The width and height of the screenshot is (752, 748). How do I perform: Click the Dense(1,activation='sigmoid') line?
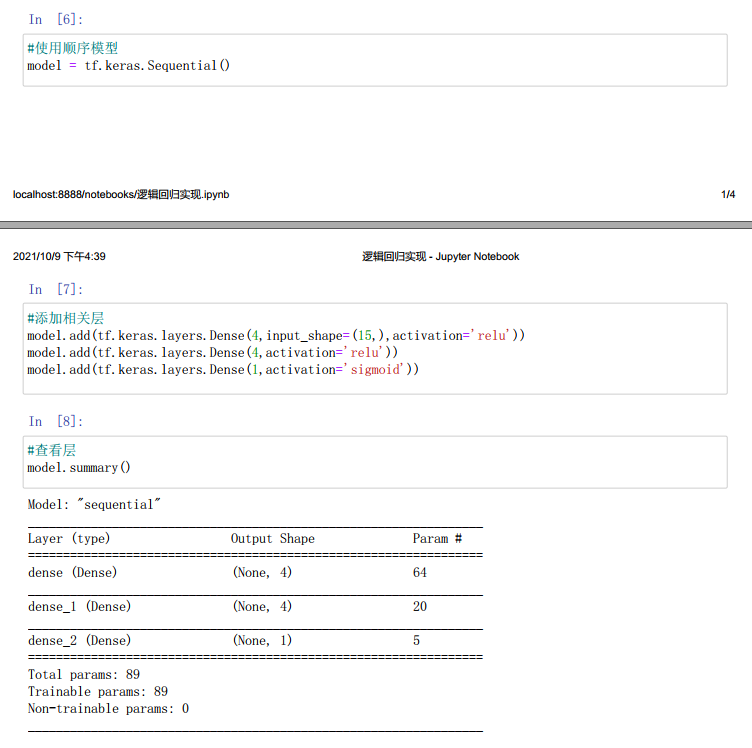(x=223, y=370)
